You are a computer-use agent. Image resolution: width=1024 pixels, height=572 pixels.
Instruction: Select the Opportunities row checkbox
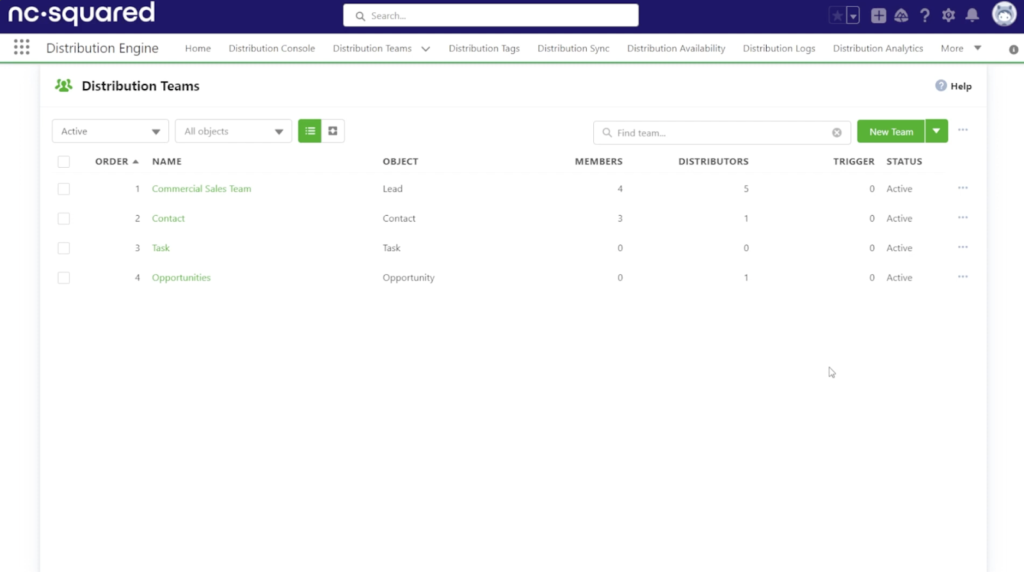(x=64, y=278)
